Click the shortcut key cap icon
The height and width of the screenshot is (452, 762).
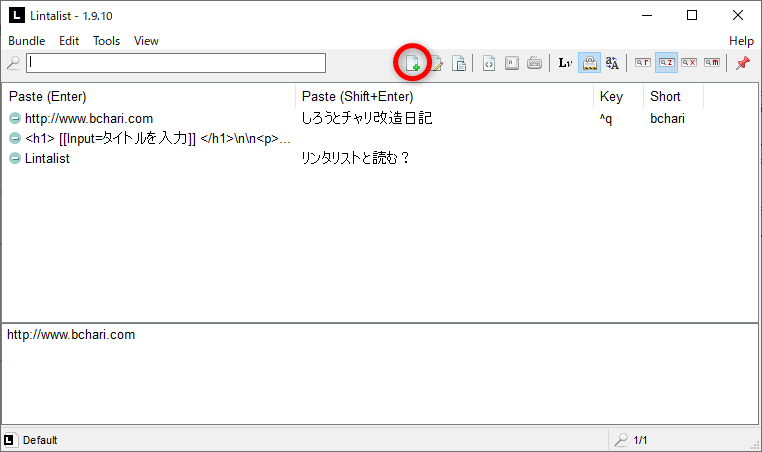512,63
